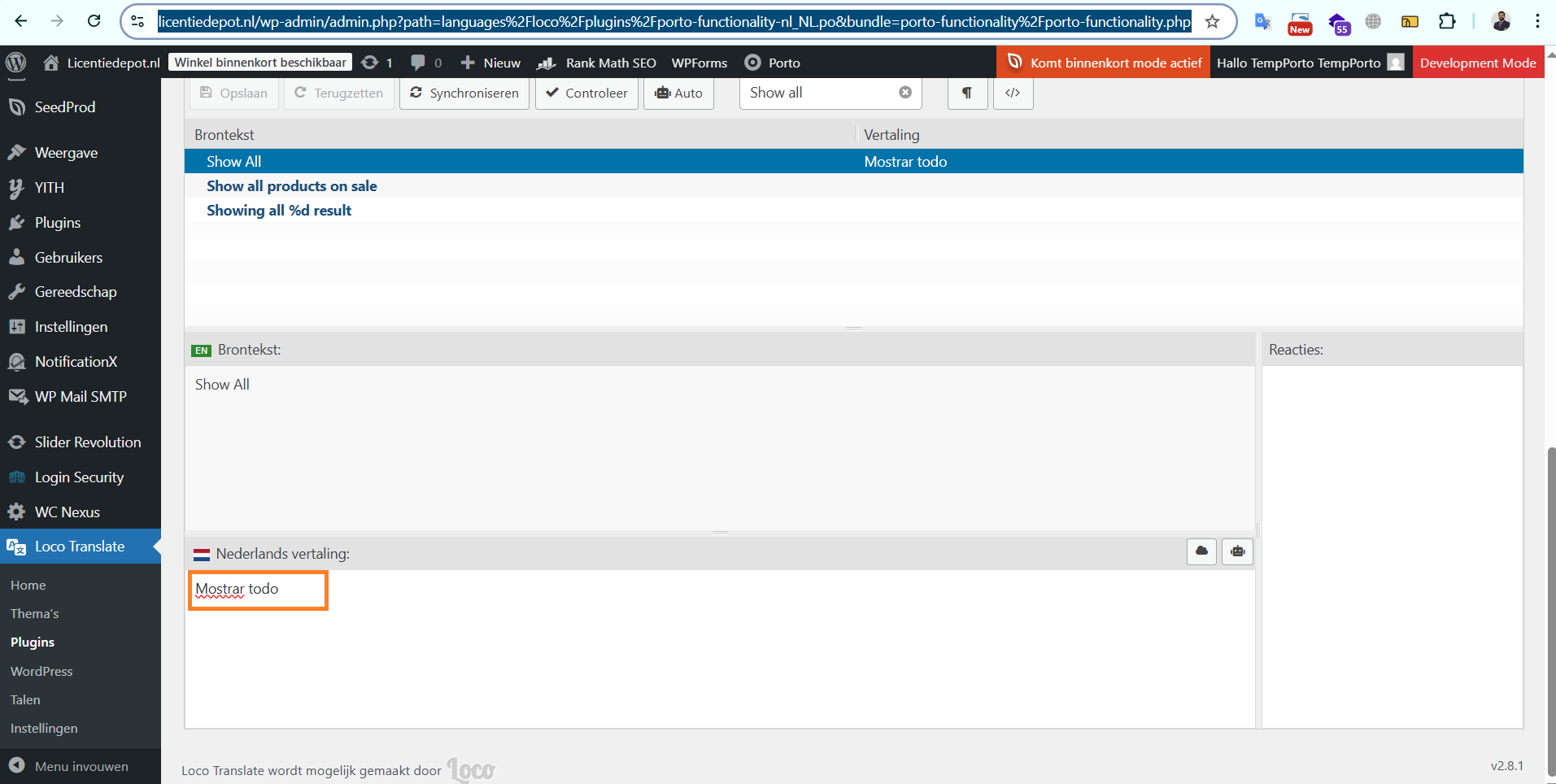Click the robot auto-translate icon in editor

pos(1237,551)
